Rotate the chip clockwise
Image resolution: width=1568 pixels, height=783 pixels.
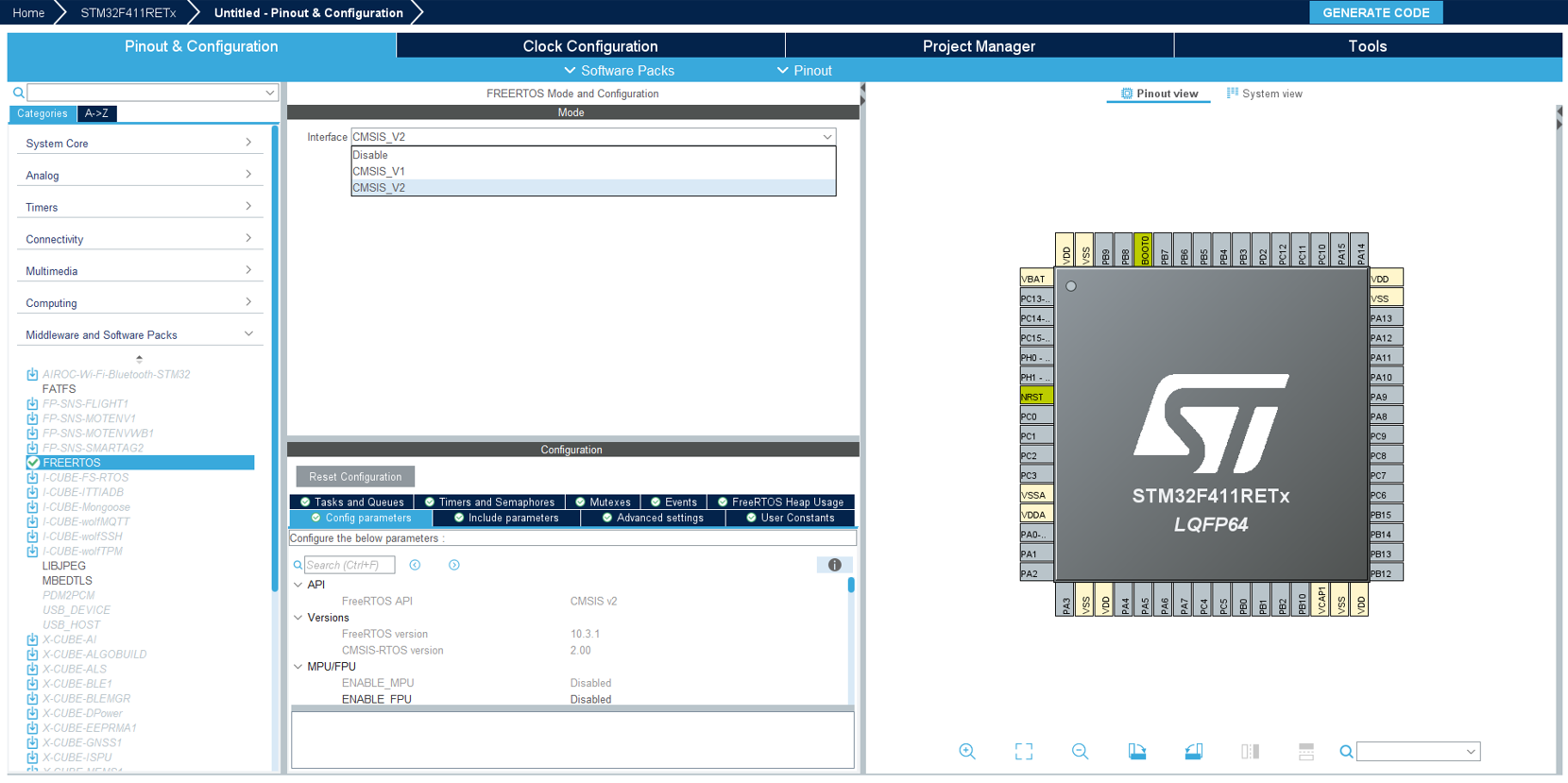pyautogui.click(x=1137, y=751)
